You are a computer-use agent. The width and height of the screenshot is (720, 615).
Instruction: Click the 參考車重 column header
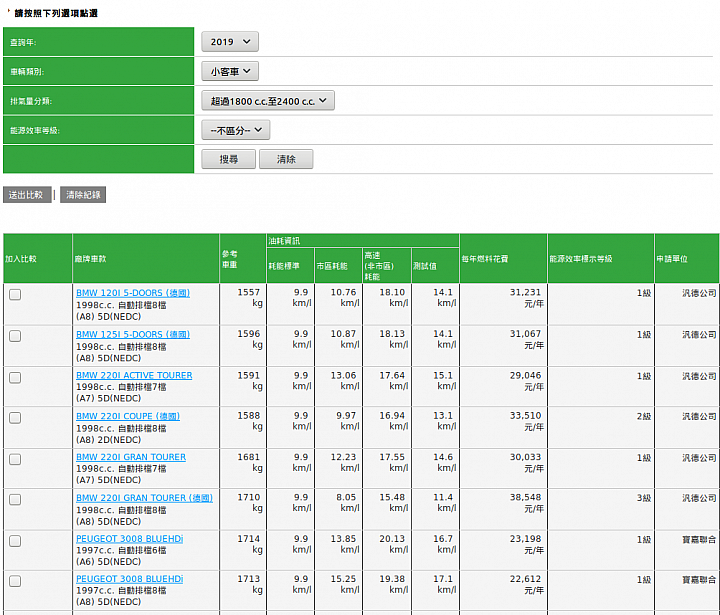[x=243, y=259]
